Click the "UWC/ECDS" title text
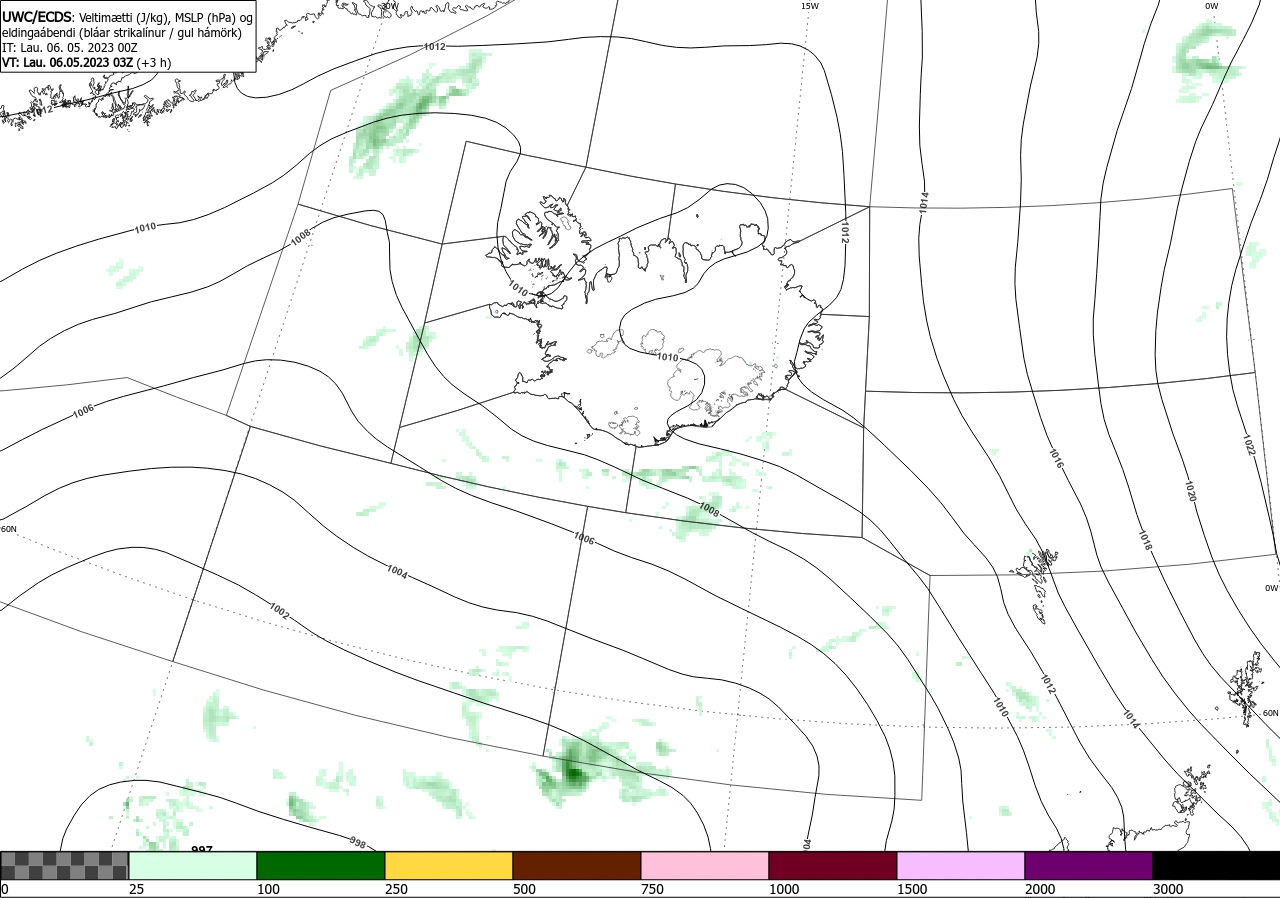Viewport: 1280px width, 898px height. 36,17
